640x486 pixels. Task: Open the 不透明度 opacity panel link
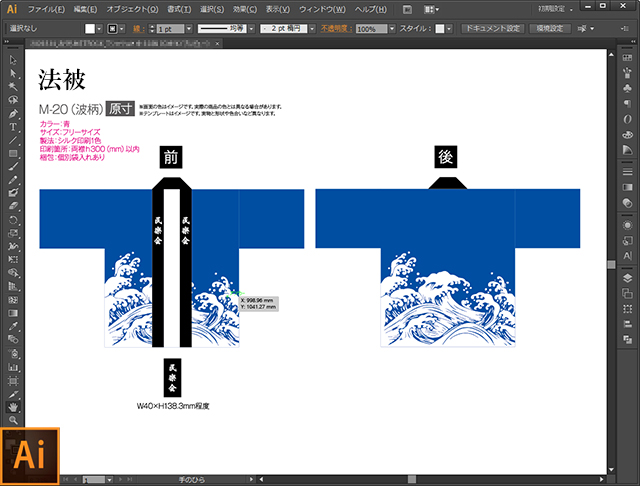336,29
